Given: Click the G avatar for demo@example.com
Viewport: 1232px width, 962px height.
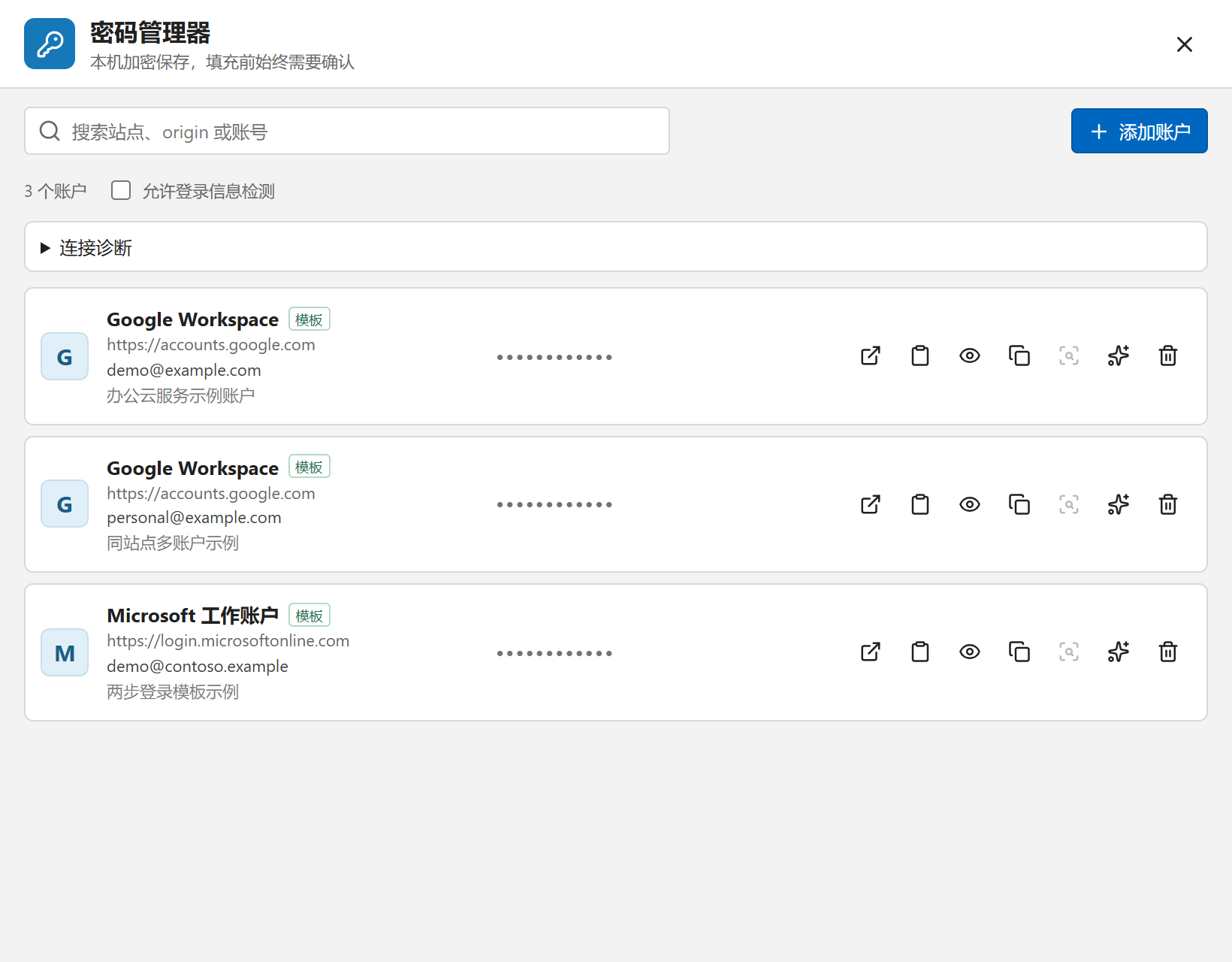Looking at the screenshot, I should (65, 356).
